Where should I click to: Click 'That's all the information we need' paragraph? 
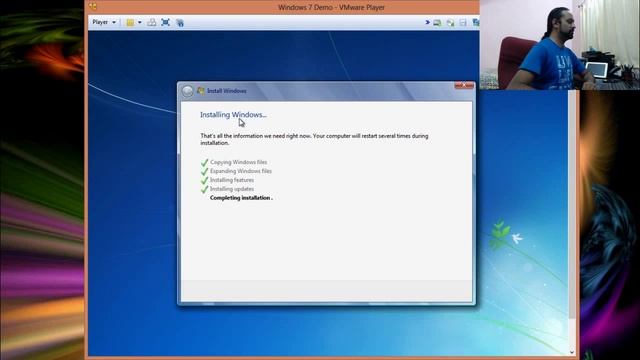(x=314, y=139)
